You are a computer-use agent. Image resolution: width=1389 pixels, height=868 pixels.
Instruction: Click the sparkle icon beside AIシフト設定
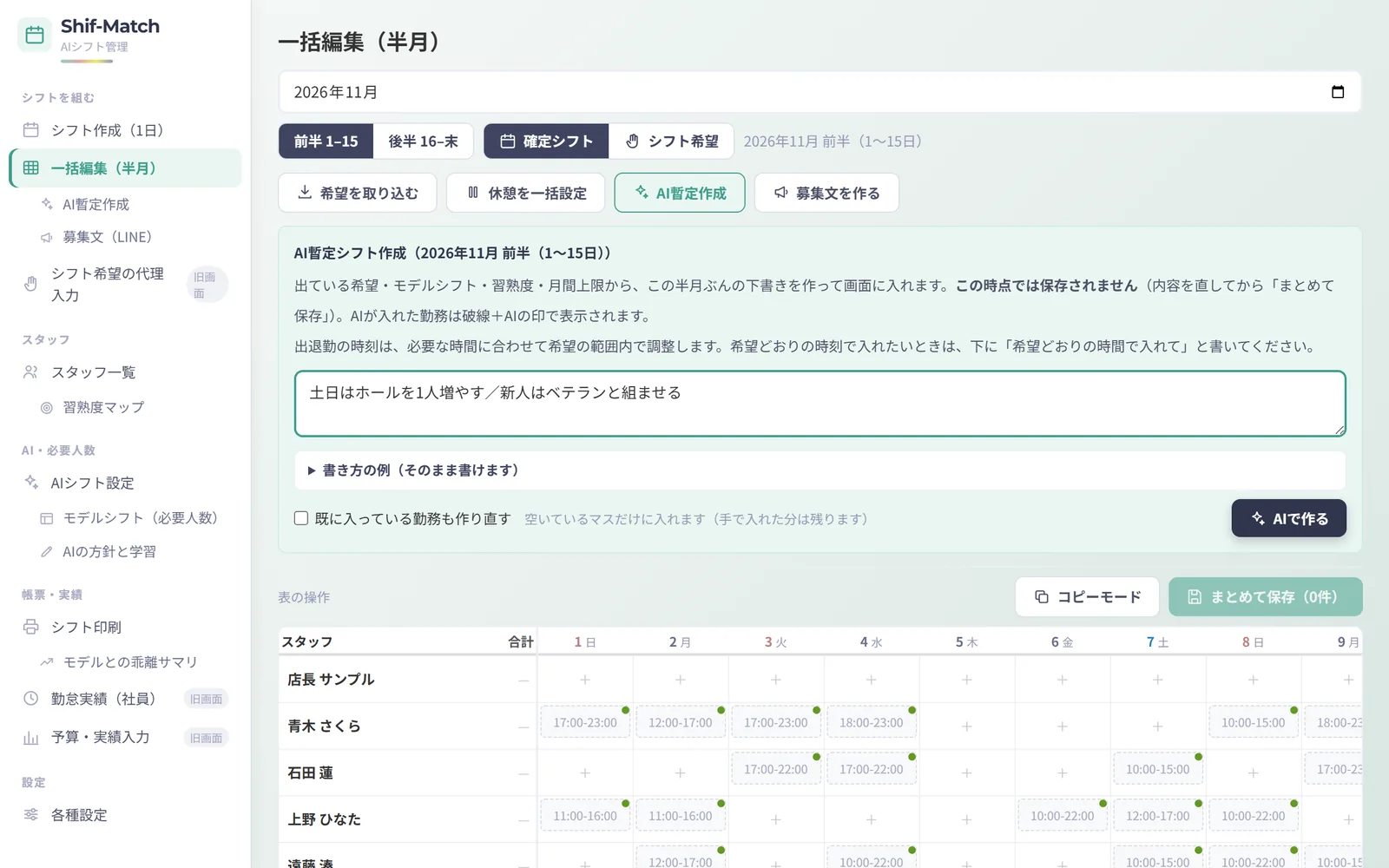point(31,482)
